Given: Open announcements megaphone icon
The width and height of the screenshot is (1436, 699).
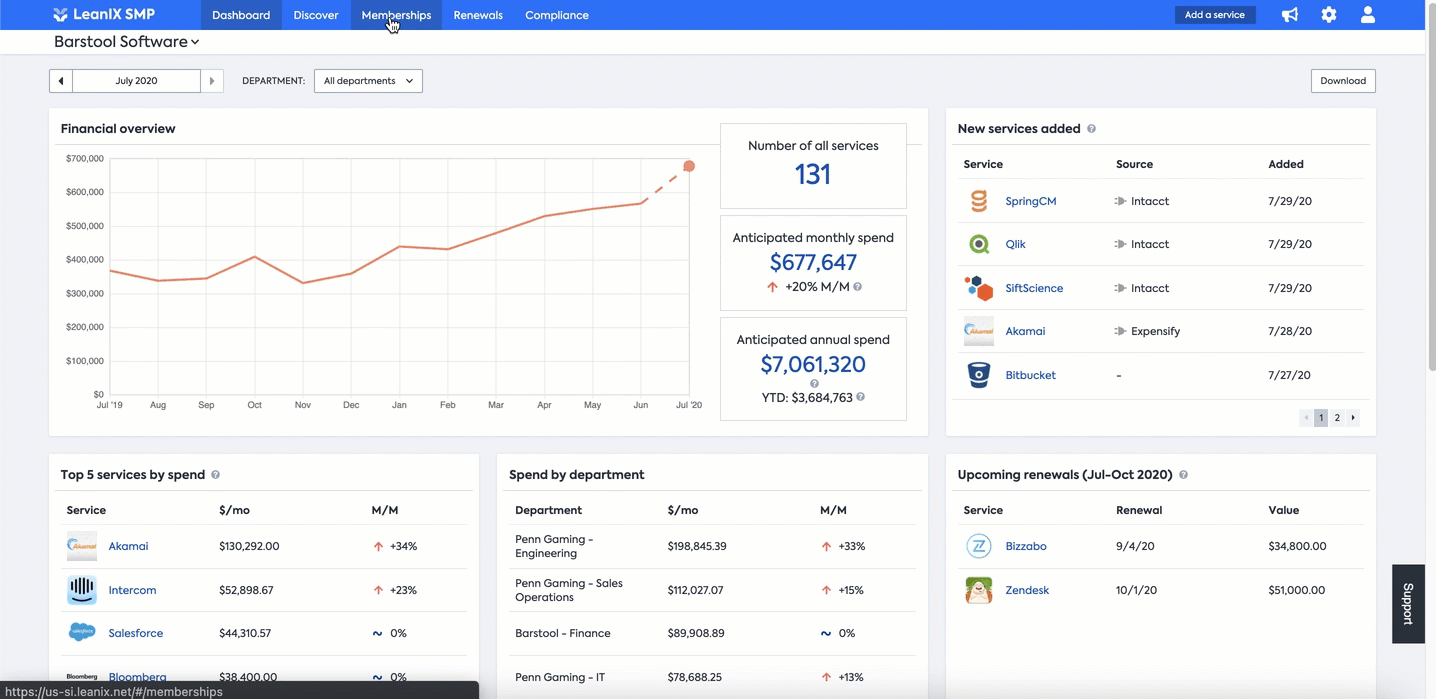Looking at the screenshot, I should (x=1290, y=15).
